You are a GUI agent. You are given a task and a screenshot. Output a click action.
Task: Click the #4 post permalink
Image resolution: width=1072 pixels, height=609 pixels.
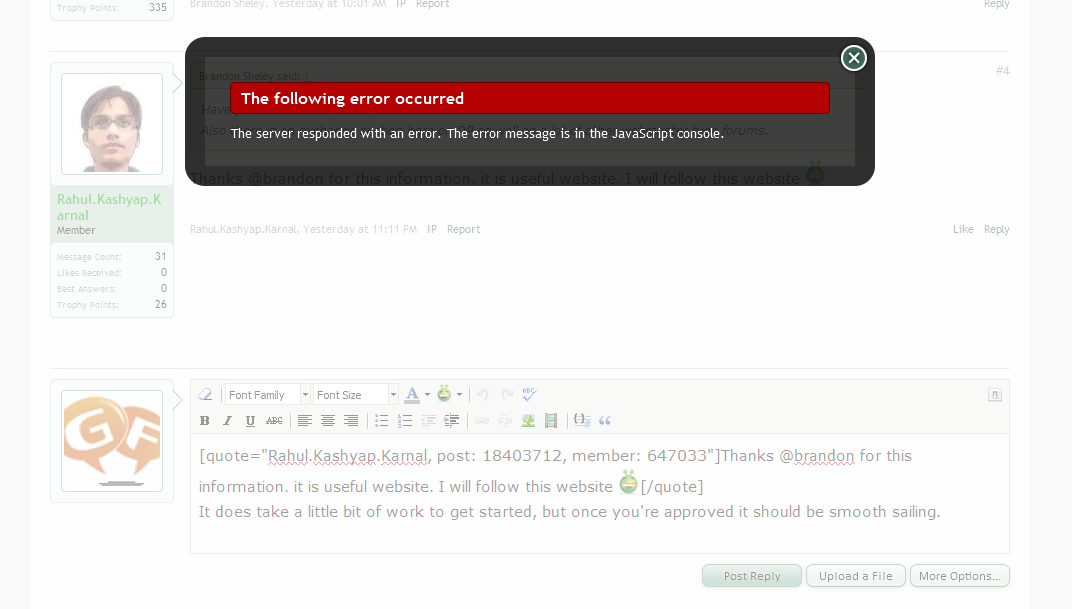point(1002,70)
